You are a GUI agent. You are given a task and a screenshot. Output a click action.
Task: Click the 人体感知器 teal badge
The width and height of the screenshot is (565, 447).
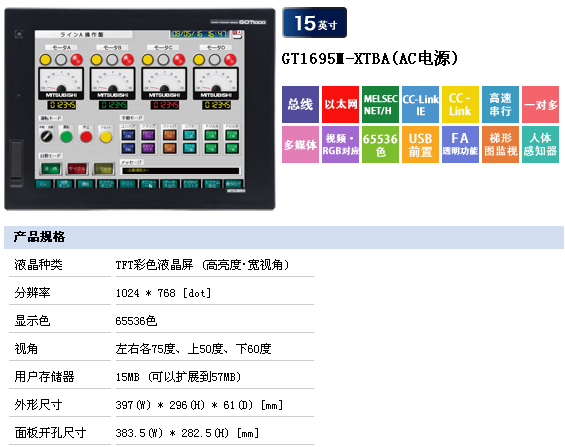click(x=540, y=144)
